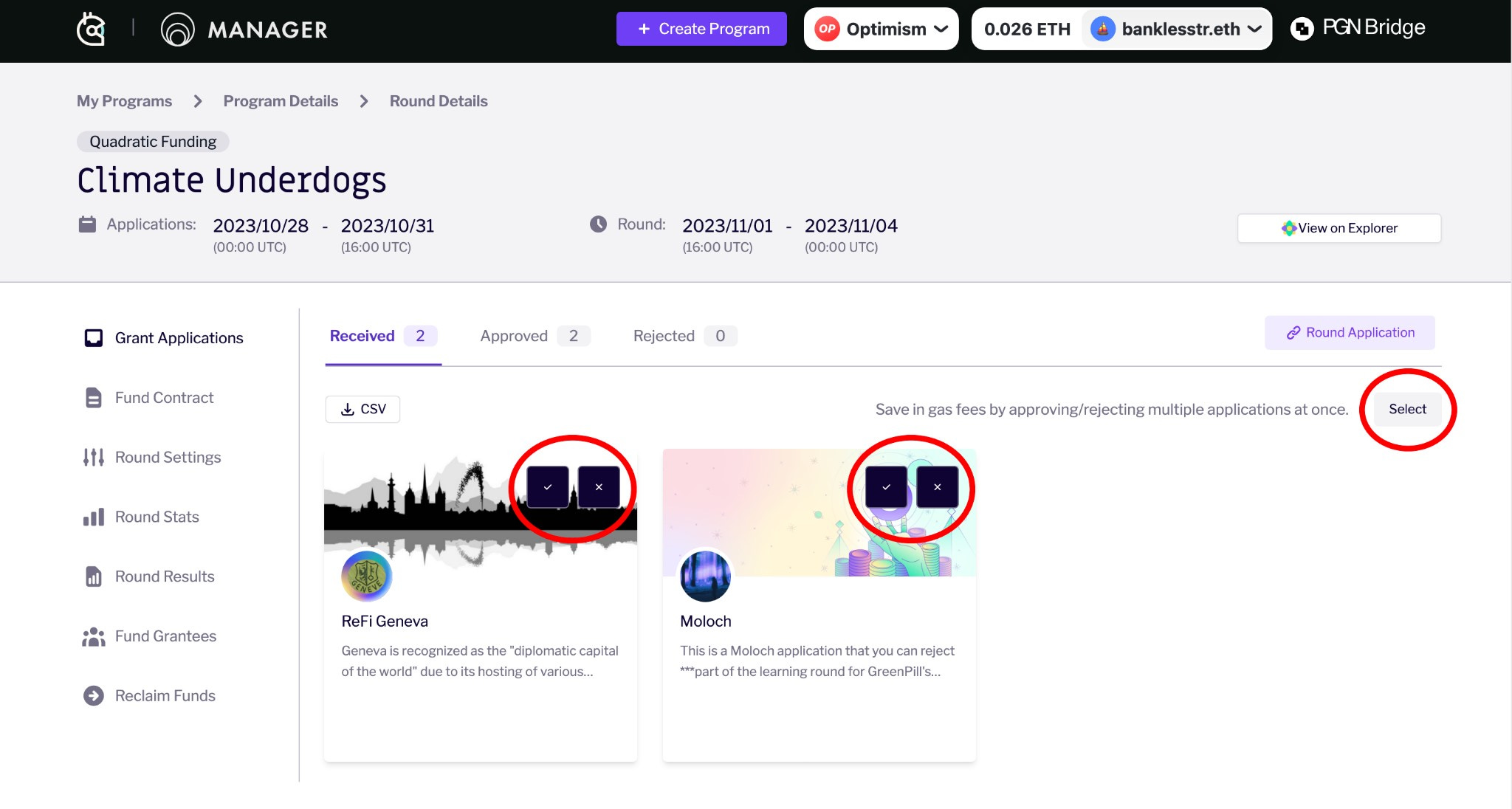The height and width of the screenshot is (809, 1512).
Task: Click the download icon in CSV button
Action: tap(348, 410)
